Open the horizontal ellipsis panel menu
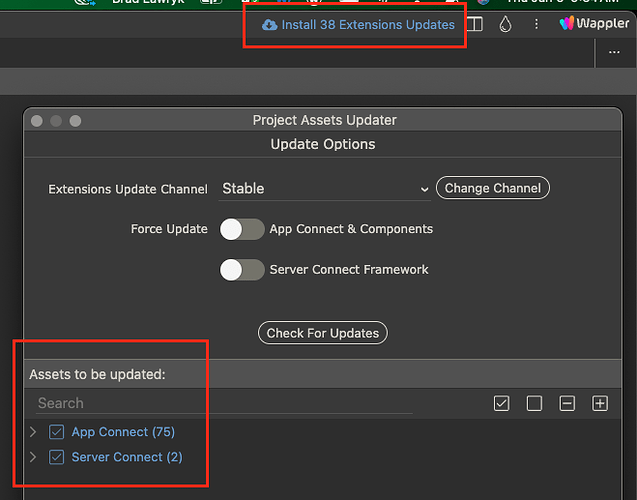Screen dimensions: 637x500 coord(614,52)
